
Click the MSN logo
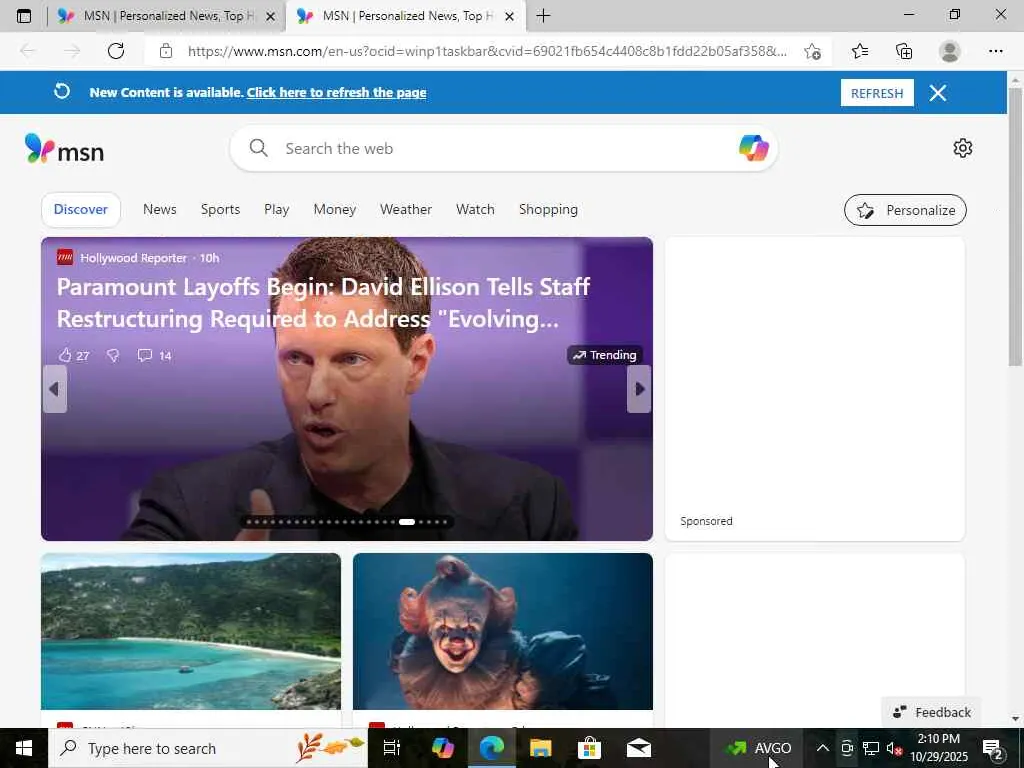point(64,149)
